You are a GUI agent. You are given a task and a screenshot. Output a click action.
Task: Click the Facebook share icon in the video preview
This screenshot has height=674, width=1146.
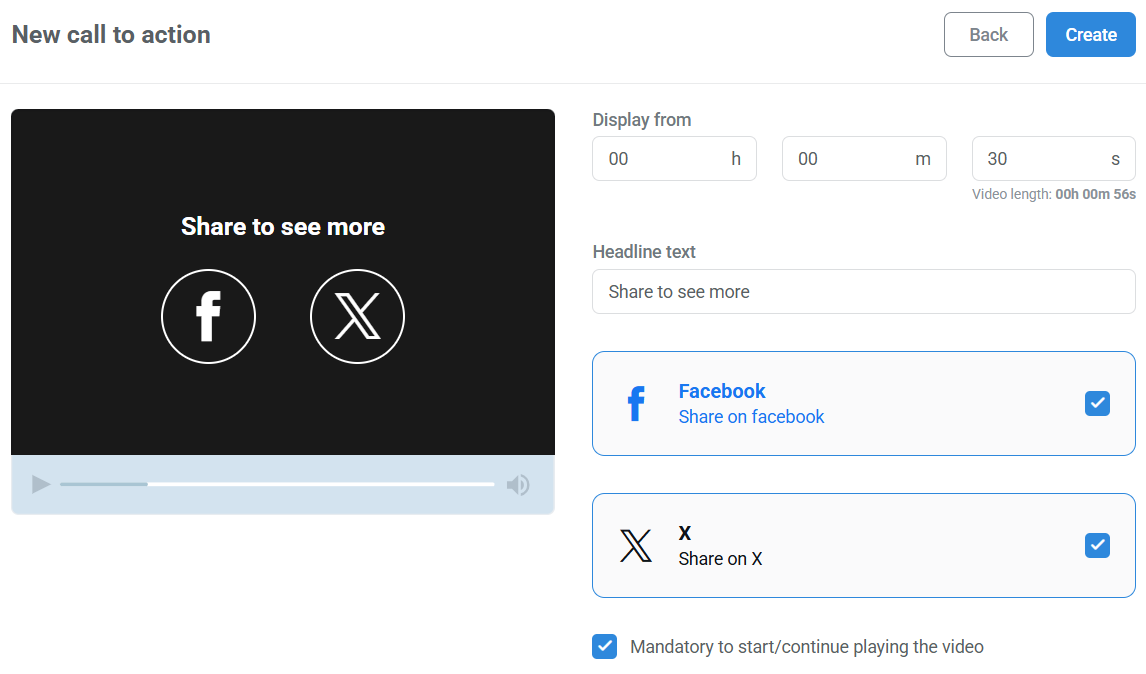pos(208,316)
